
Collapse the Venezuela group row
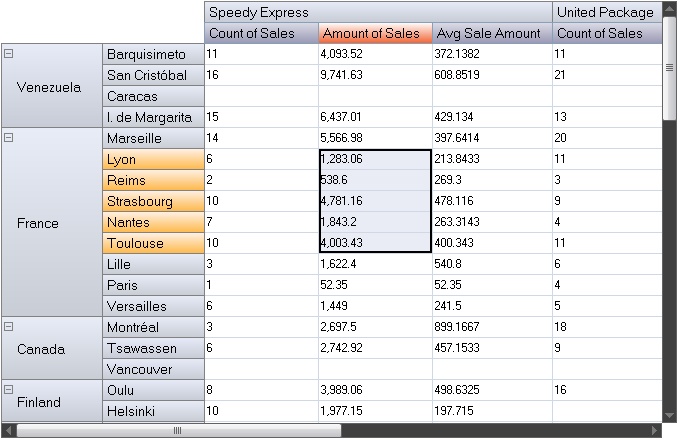click(9, 54)
